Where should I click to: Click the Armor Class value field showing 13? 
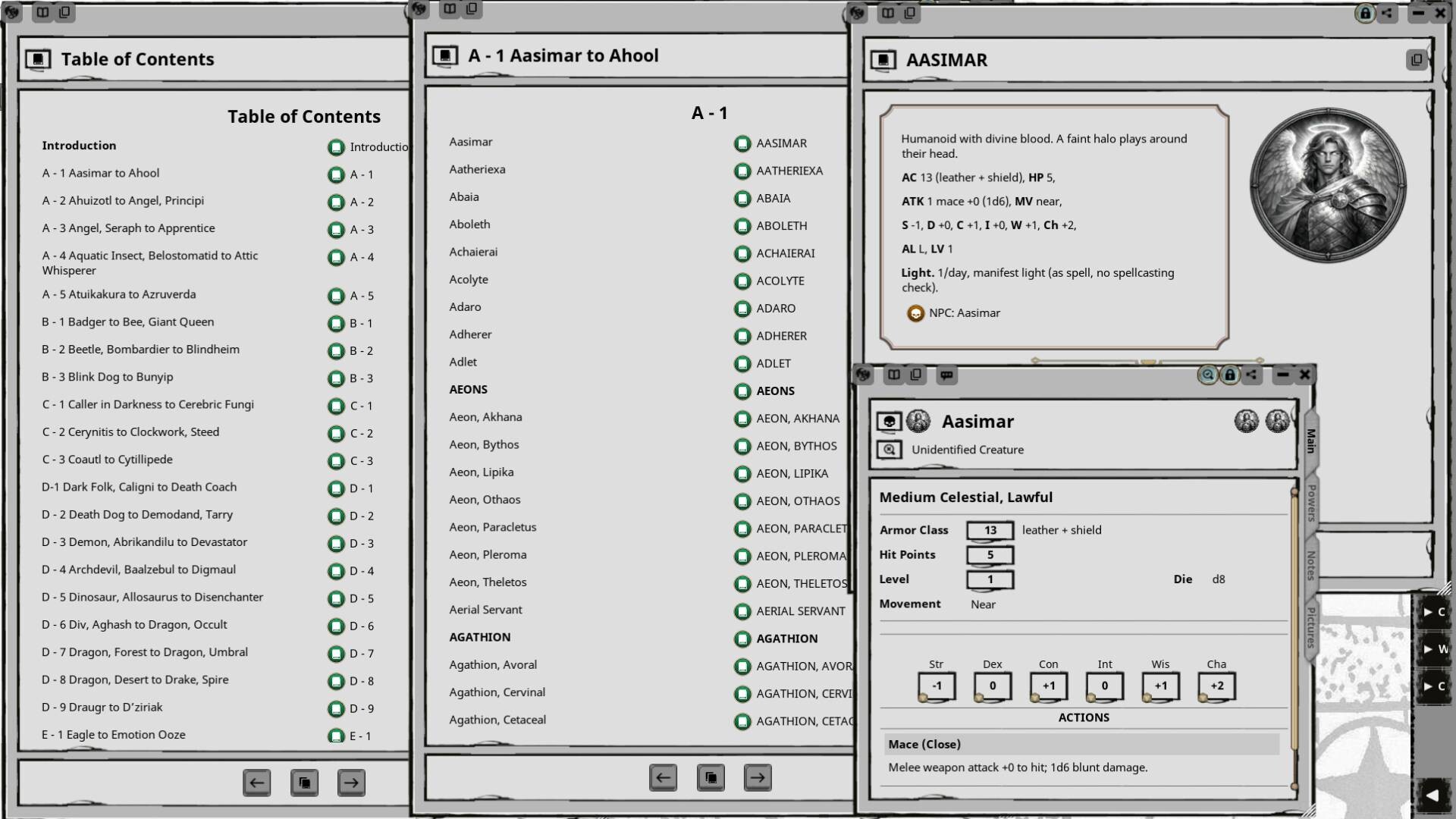pos(990,530)
